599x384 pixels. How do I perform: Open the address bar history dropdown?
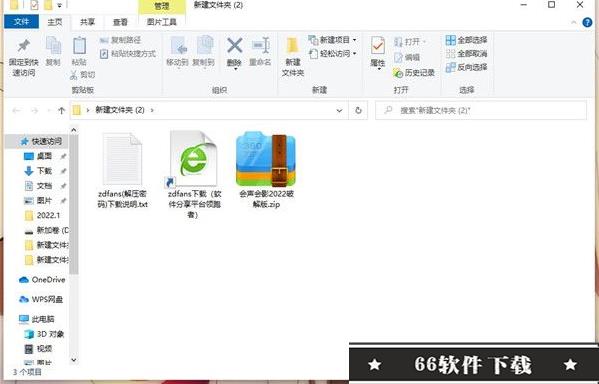[x=339, y=110]
